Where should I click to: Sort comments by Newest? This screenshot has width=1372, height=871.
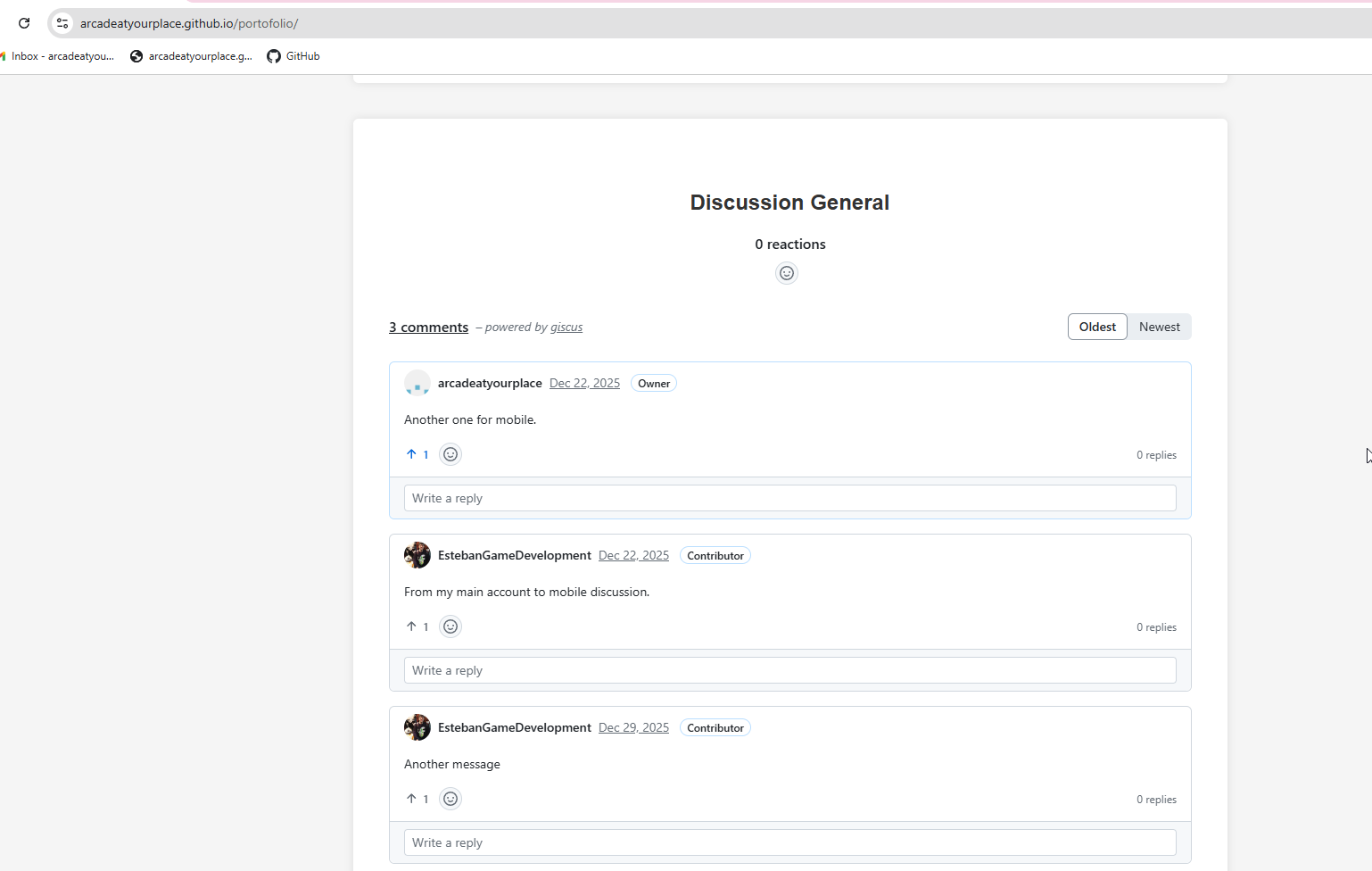1159,327
